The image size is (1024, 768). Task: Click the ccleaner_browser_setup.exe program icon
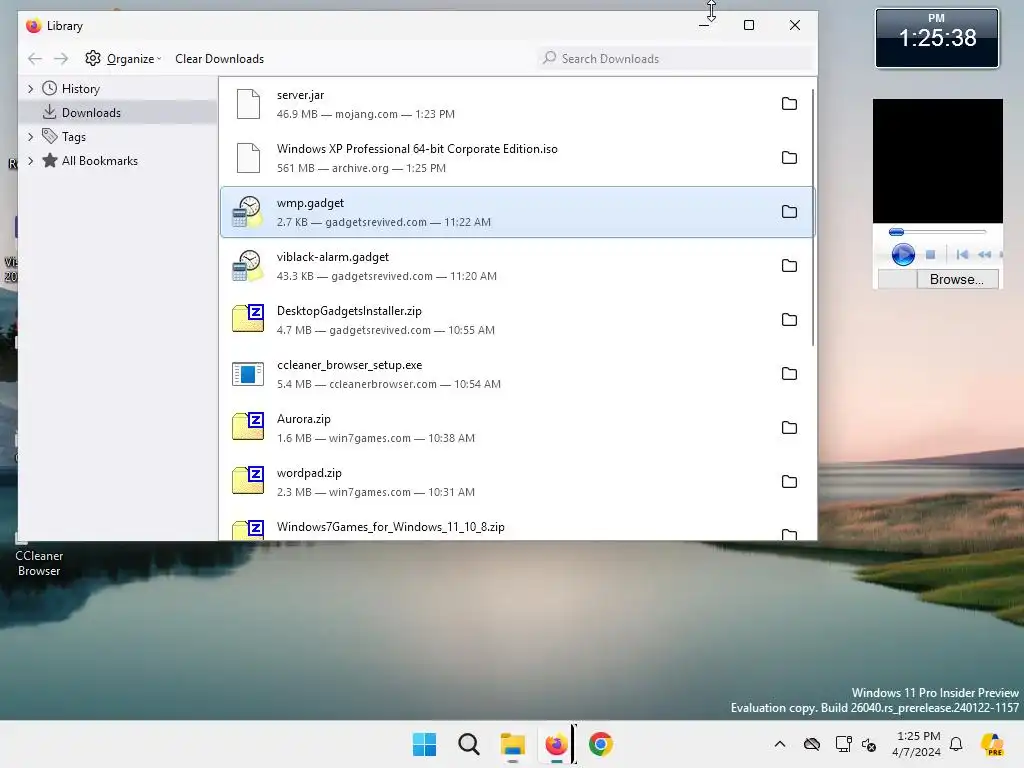point(248,374)
